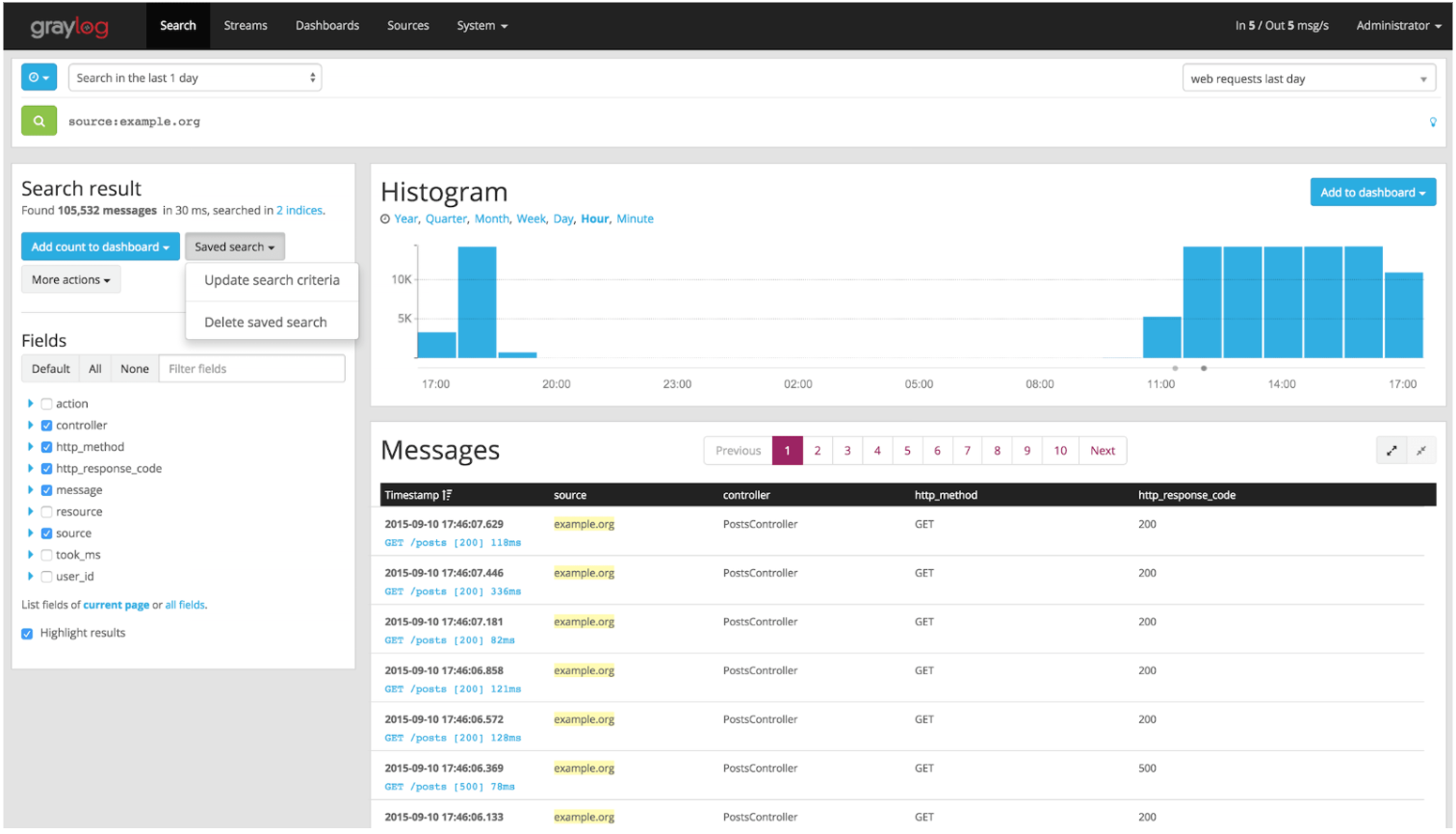Go to messages page 2

(818, 451)
